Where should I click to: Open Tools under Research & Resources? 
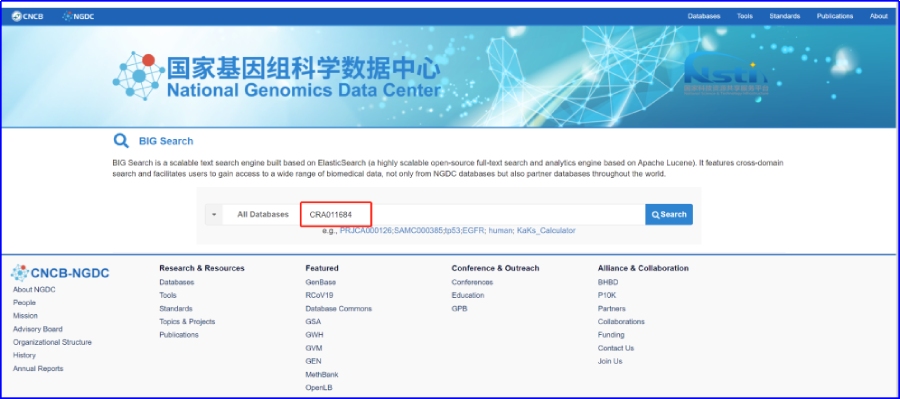[x=168, y=295]
